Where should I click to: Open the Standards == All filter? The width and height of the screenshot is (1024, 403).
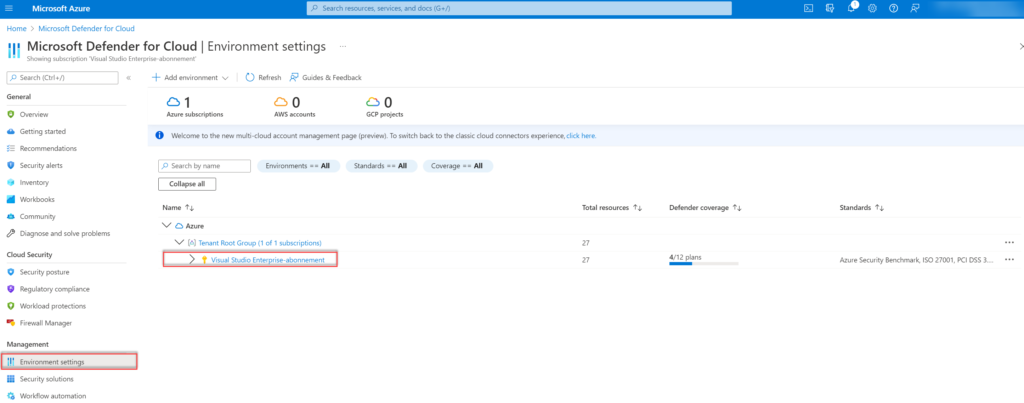click(x=381, y=166)
